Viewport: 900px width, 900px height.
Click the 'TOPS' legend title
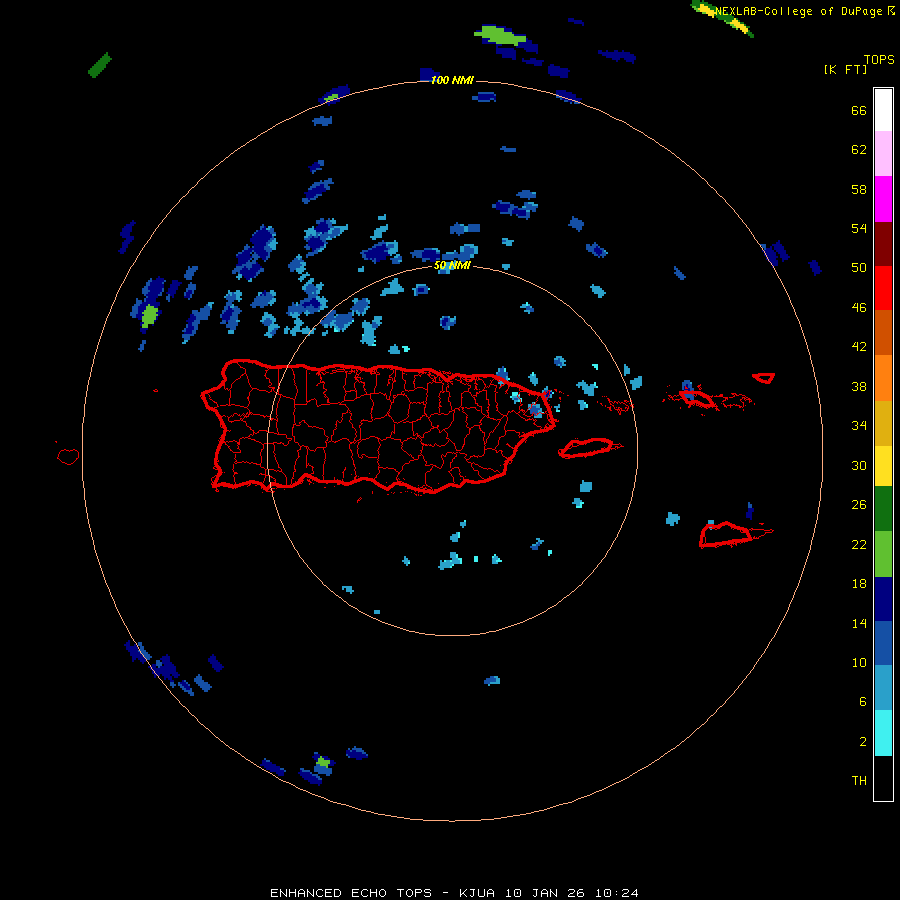(879, 59)
